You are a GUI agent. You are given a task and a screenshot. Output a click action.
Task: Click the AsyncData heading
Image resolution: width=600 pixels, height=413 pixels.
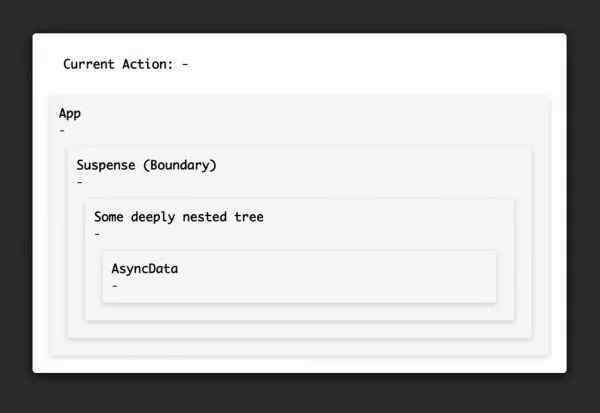[145, 269]
